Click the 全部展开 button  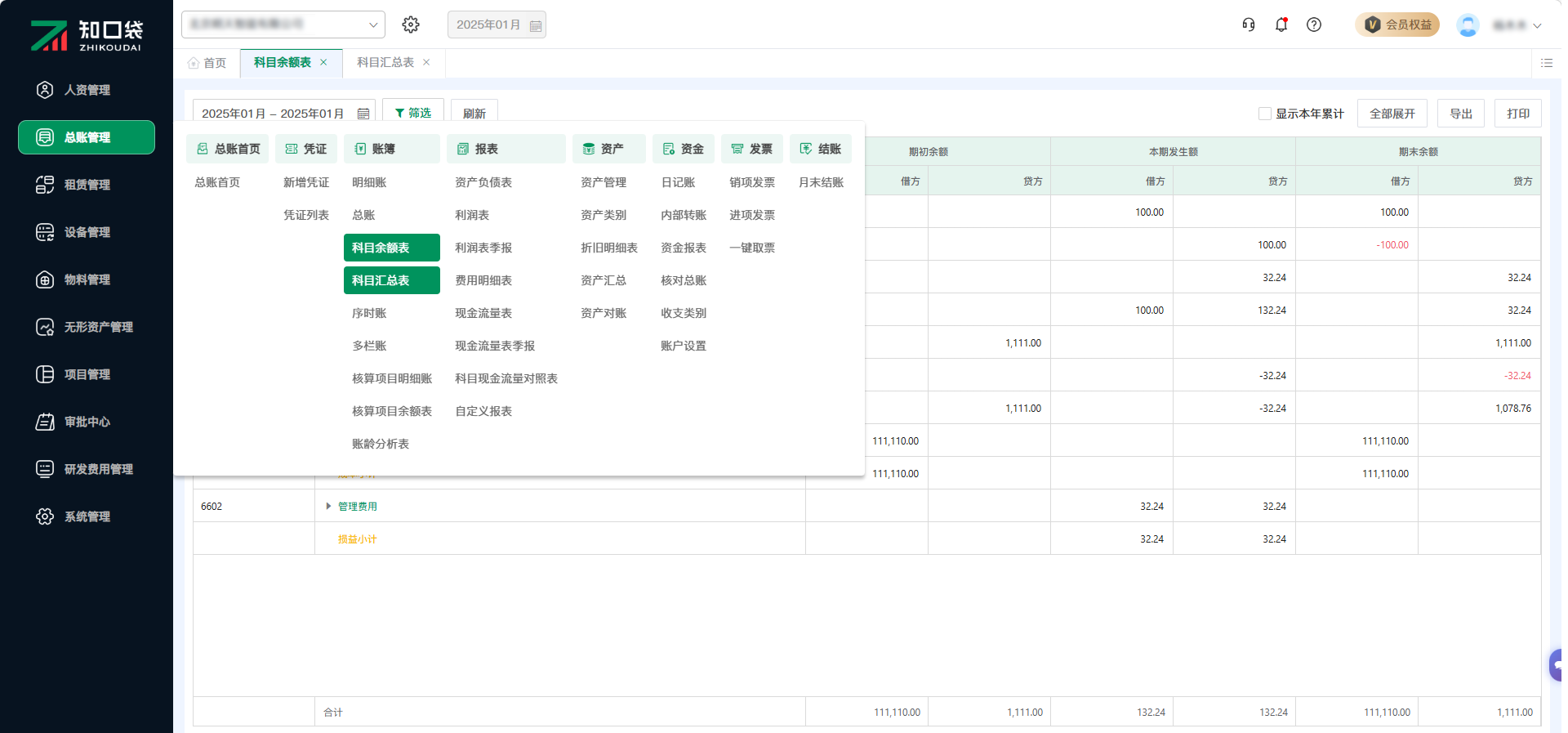[x=1392, y=114]
